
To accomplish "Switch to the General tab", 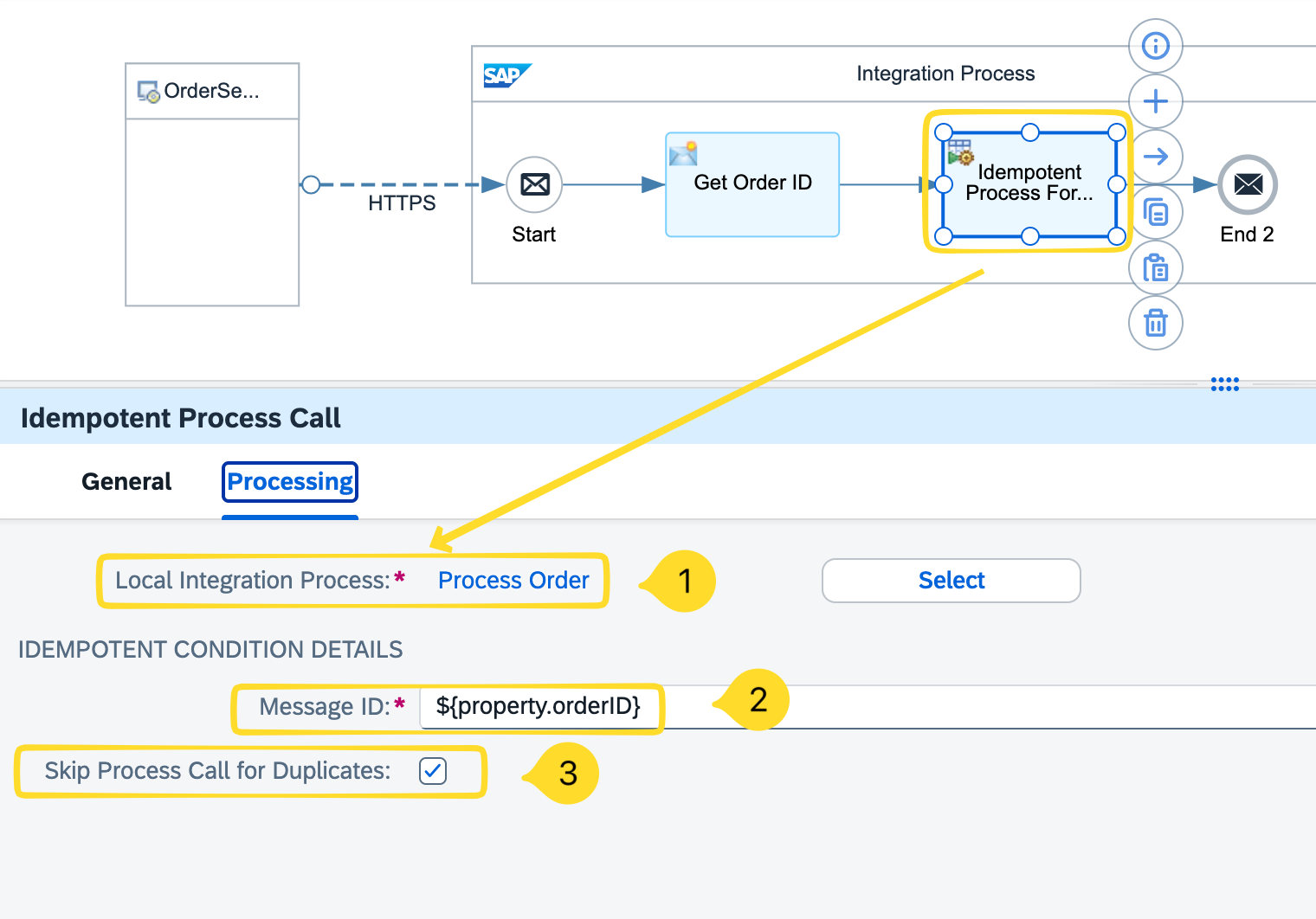I will coord(126,482).
